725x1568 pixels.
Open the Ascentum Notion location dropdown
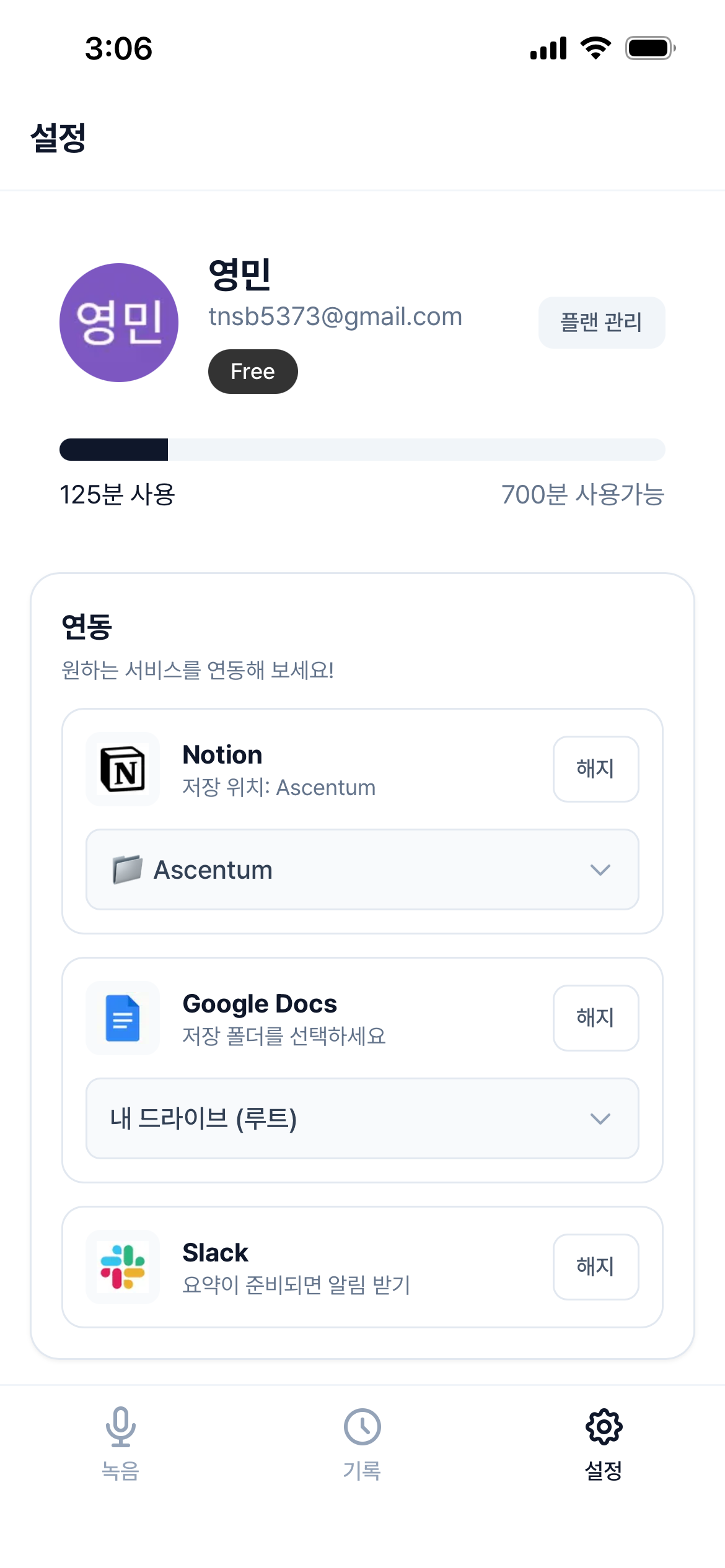(362, 869)
